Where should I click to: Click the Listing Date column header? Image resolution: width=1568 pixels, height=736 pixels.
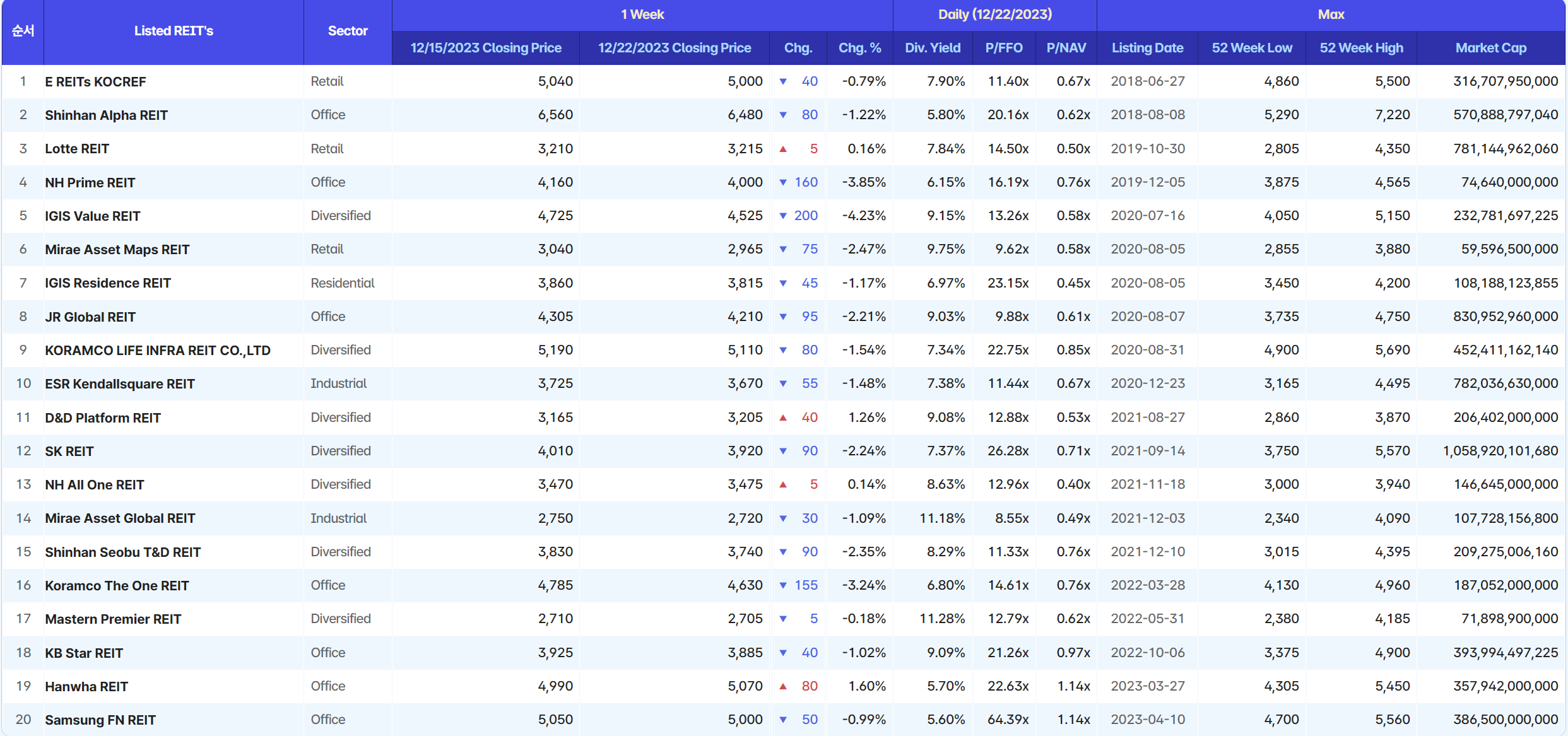[x=1147, y=48]
